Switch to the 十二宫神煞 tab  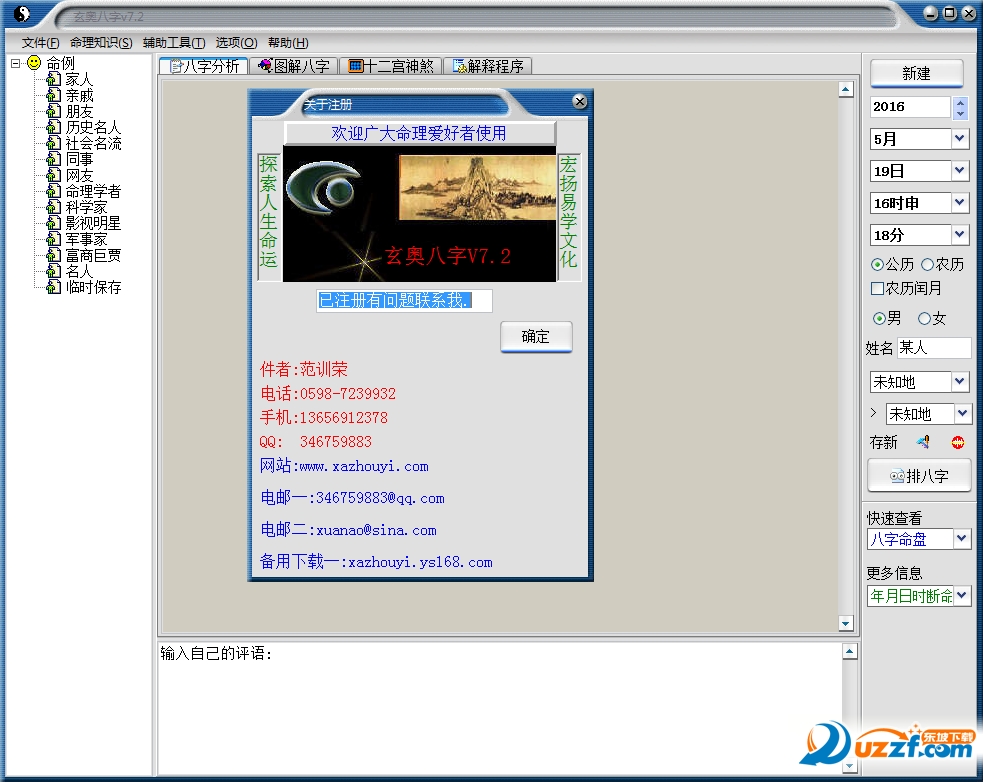click(391, 66)
